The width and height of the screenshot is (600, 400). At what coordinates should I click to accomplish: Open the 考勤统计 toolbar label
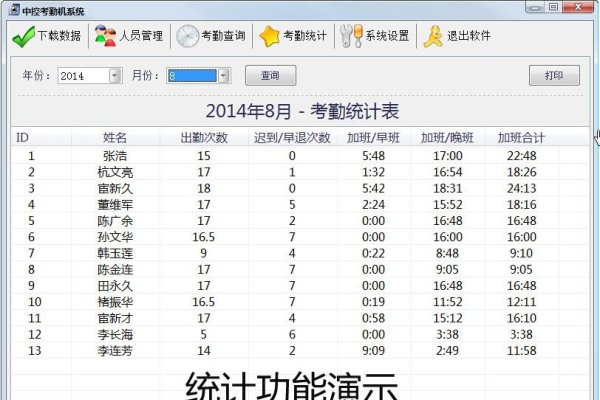point(305,36)
